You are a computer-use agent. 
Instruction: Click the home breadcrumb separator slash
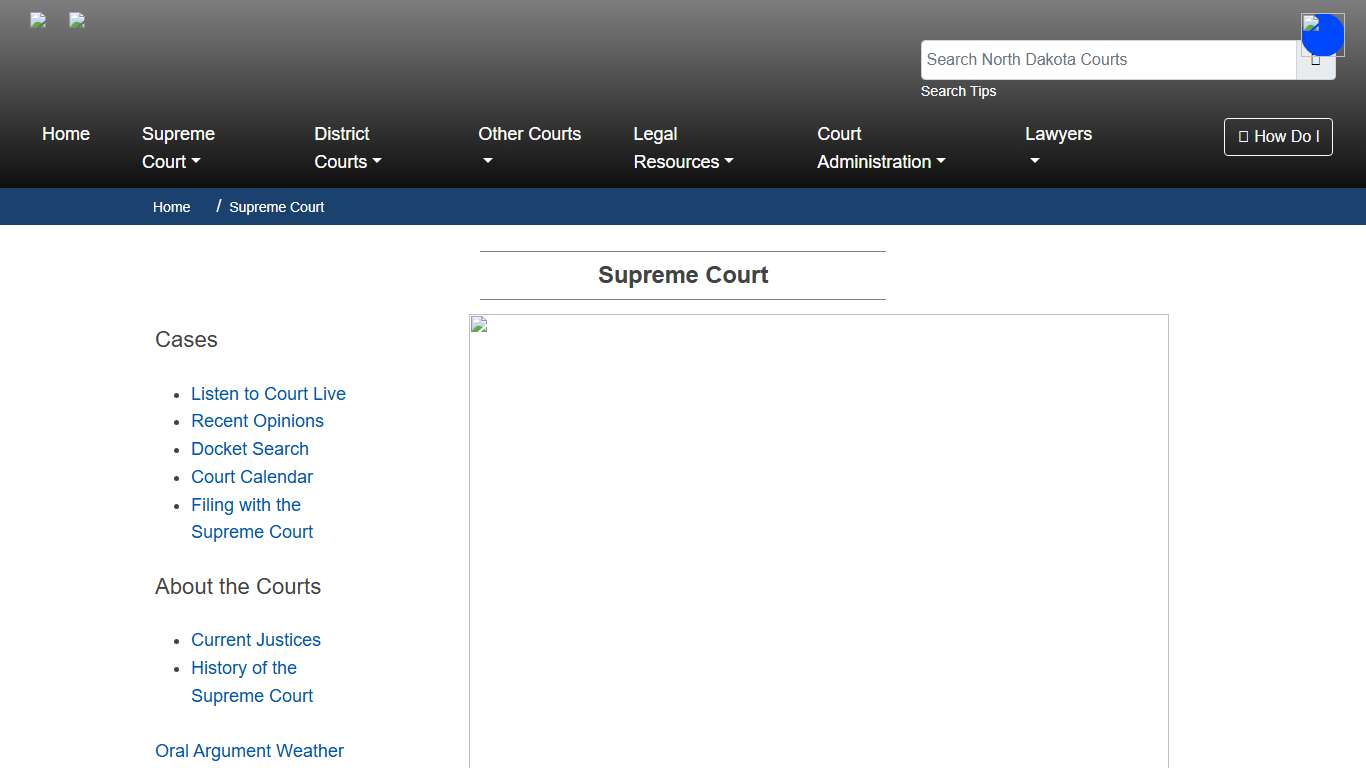click(x=216, y=205)
